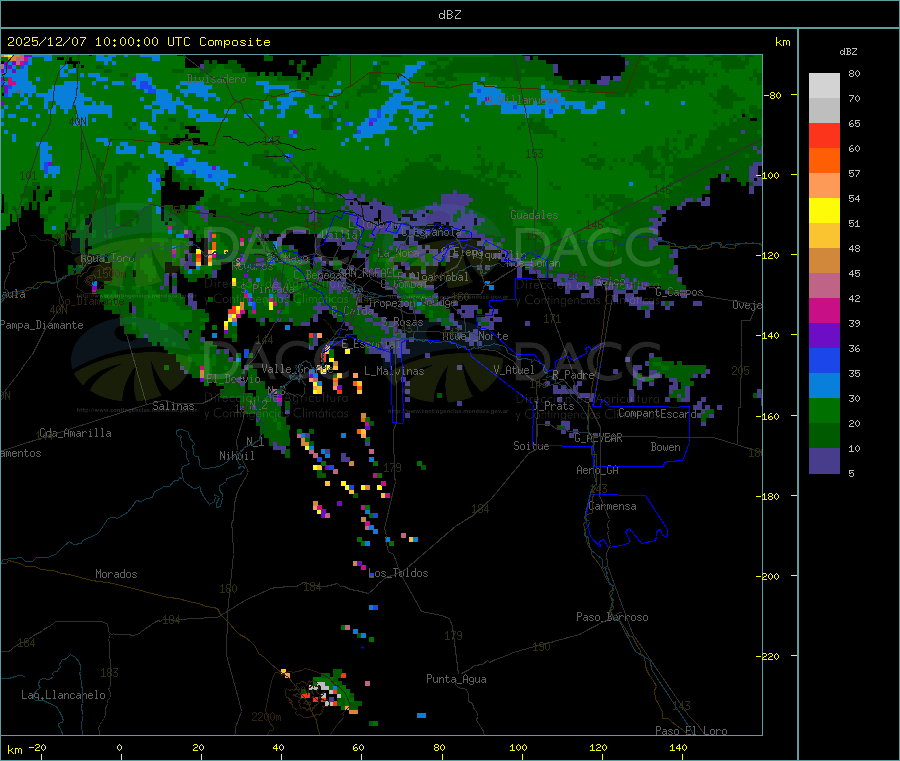Viewport: 900px width, 761px height.
Task: Click the km unit label at top right
Action: pyautogui.click(x=782, y=42)
